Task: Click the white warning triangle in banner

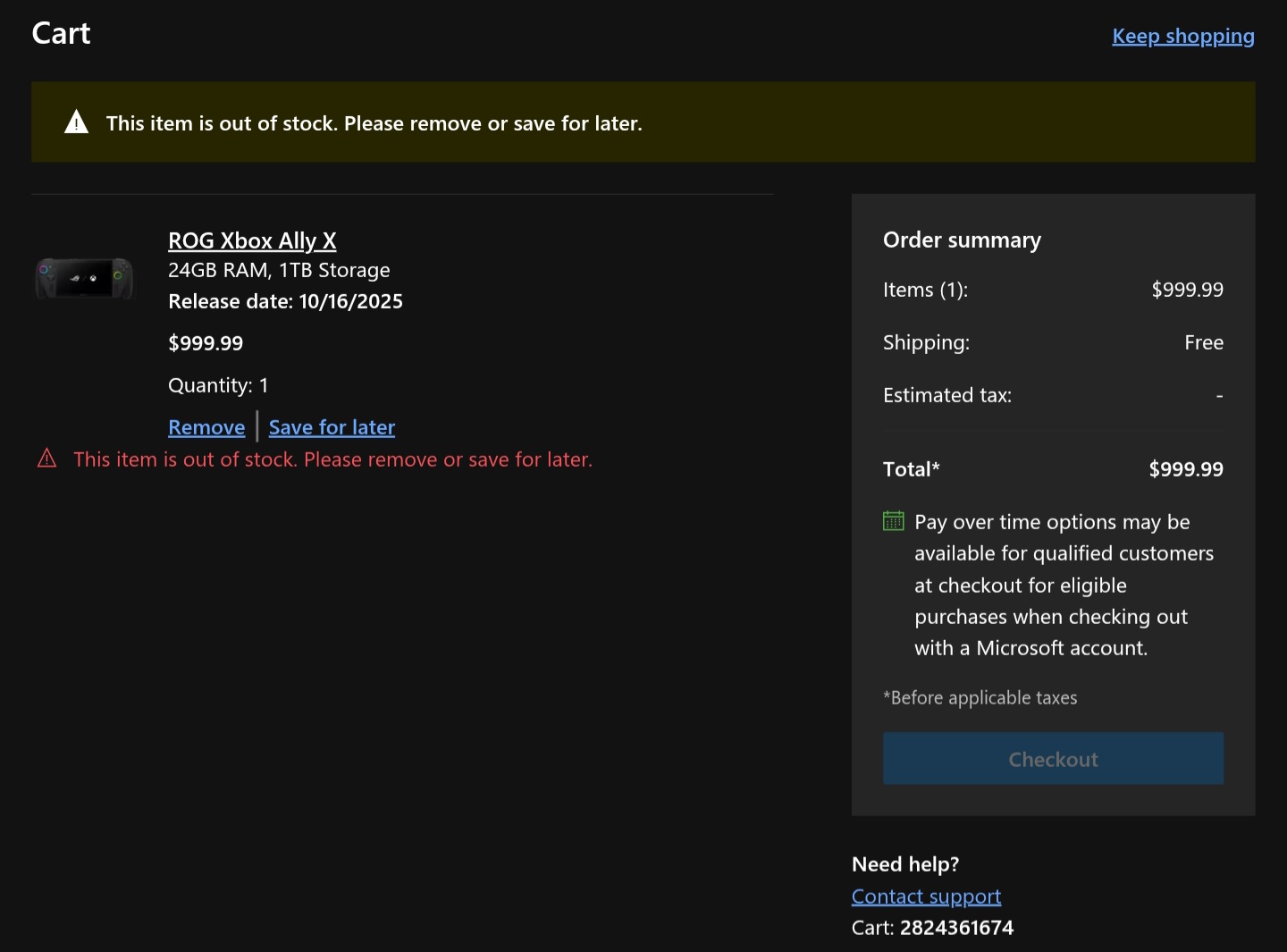Action: [x=77, y=122]
